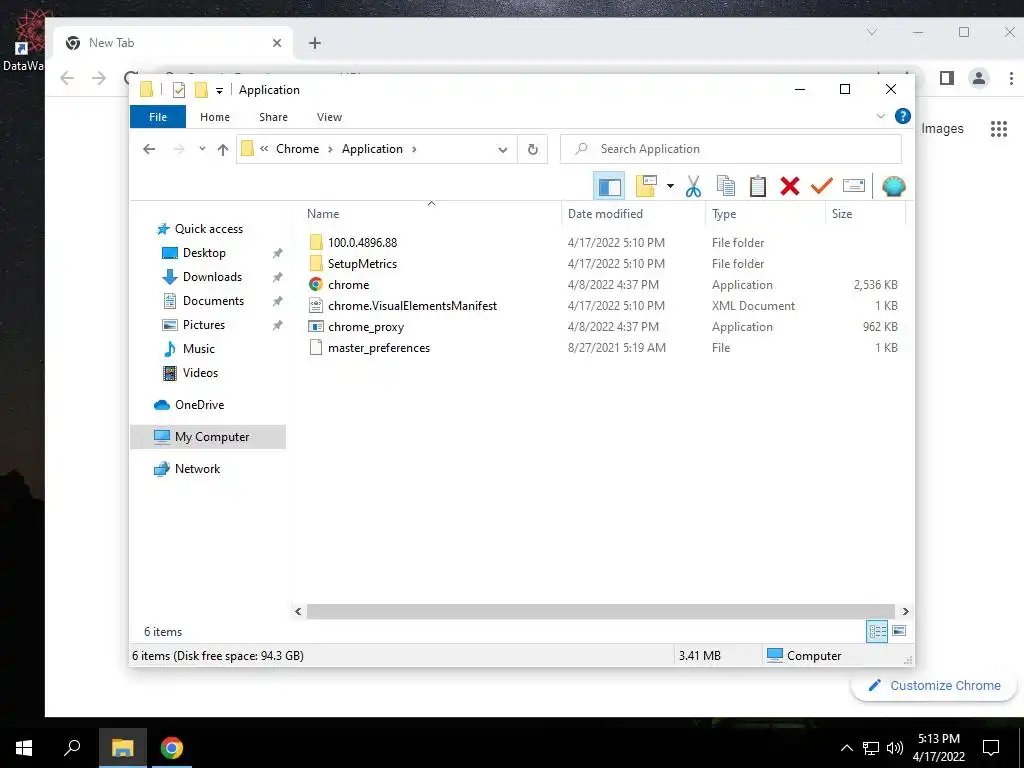Sort by Date modified column header

pyautogui.click(x=633, y=214)
